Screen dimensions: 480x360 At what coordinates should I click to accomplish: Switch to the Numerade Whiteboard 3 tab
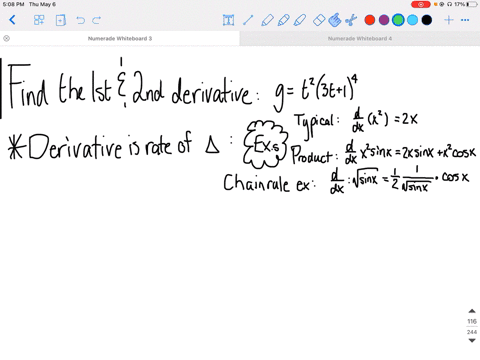tap(120, 38)
